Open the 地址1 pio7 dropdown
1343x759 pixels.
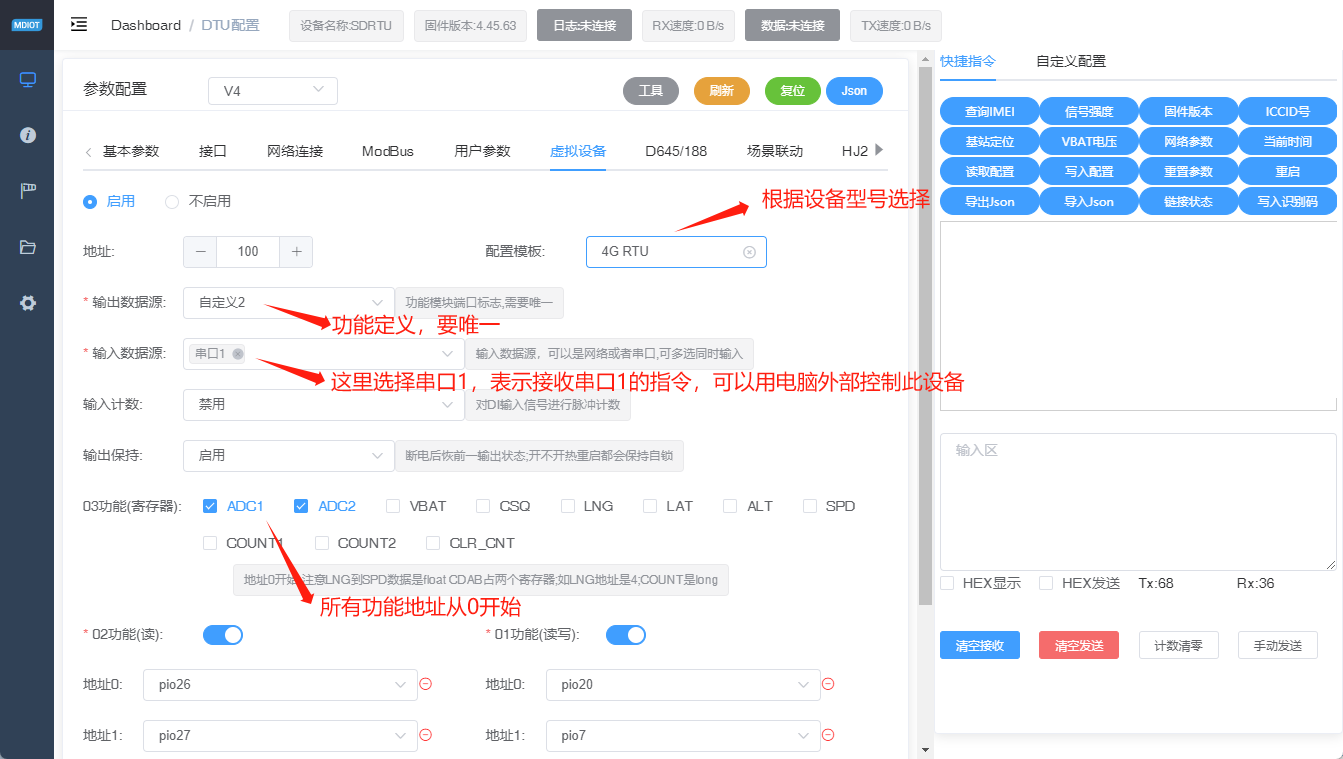pos(683,735)
